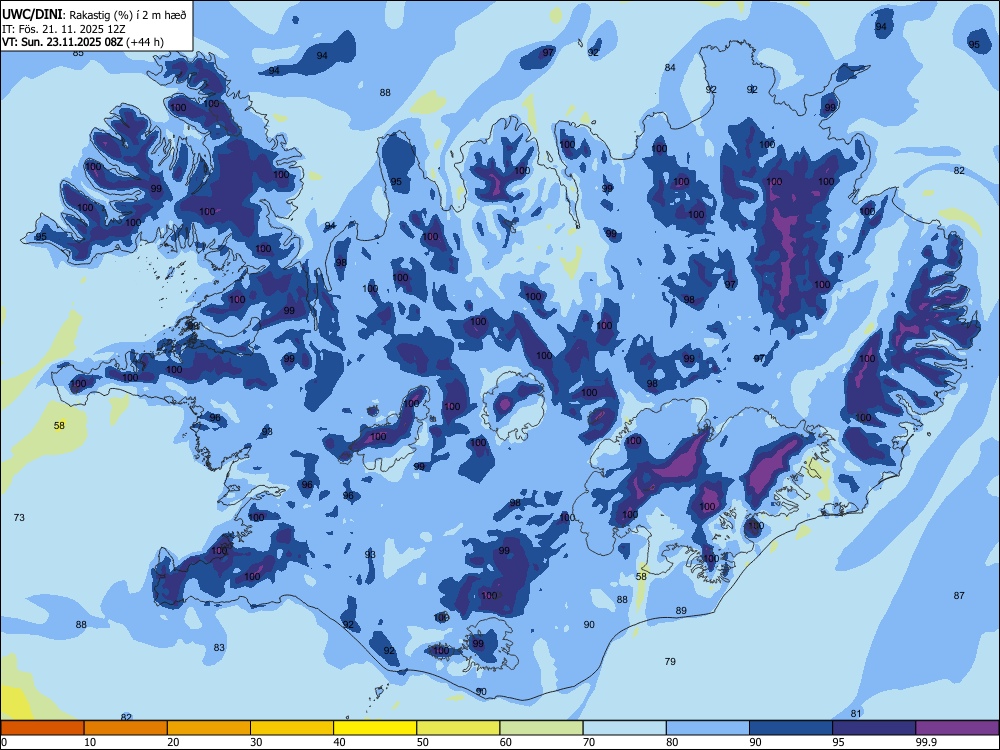This screenshot has height=750, width=1000.
Task: Click the legend tick label '30' under the colorbar
Action: pyautogui.click(x=256, y=742)
